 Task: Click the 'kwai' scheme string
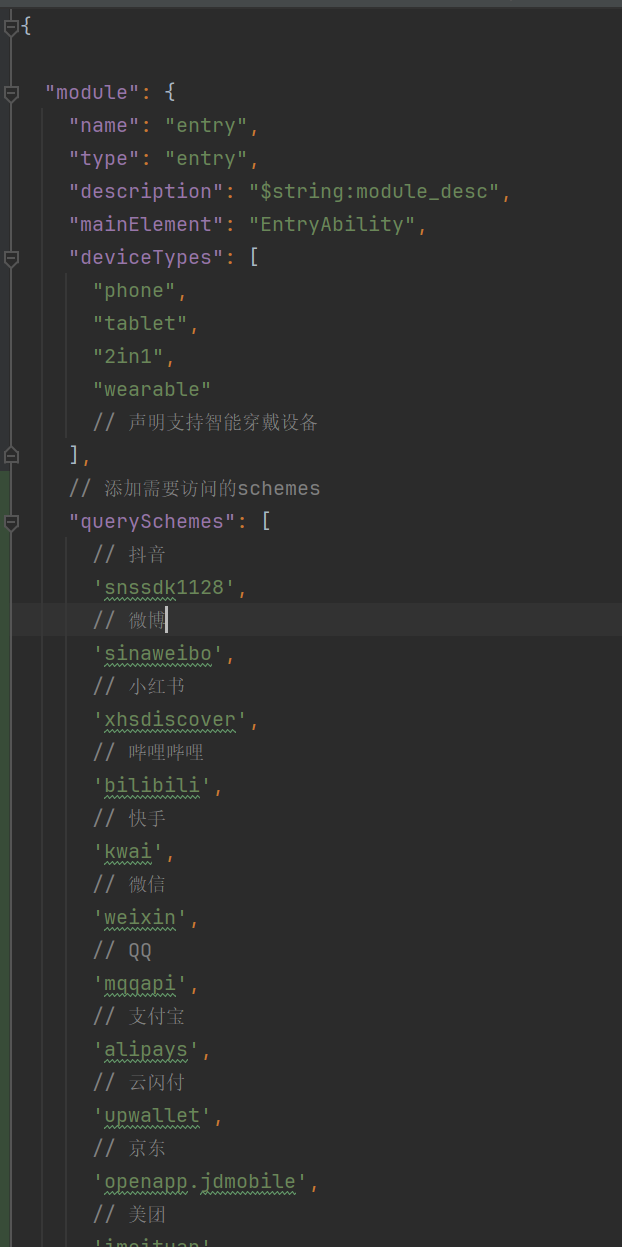[x=128, y=852]
